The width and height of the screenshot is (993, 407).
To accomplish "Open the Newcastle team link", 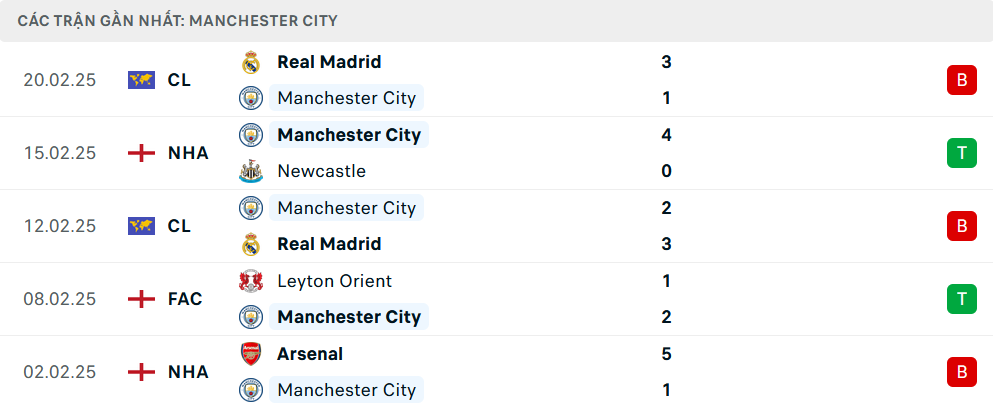I will (321, 171).
